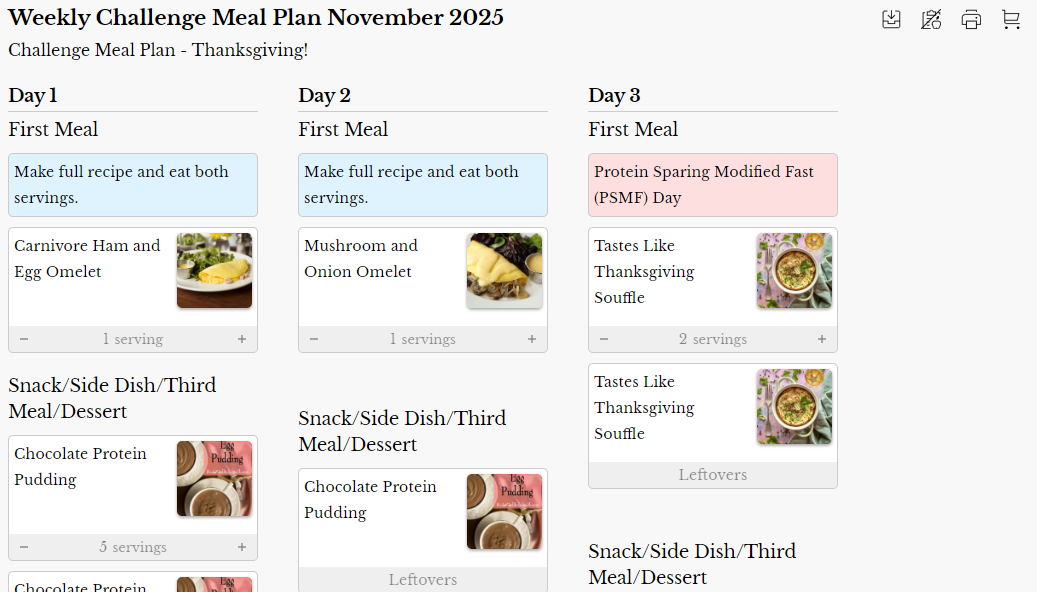Open the shopping cart icon
The height and width of the screenshot is (592, 1037).
1011,20
